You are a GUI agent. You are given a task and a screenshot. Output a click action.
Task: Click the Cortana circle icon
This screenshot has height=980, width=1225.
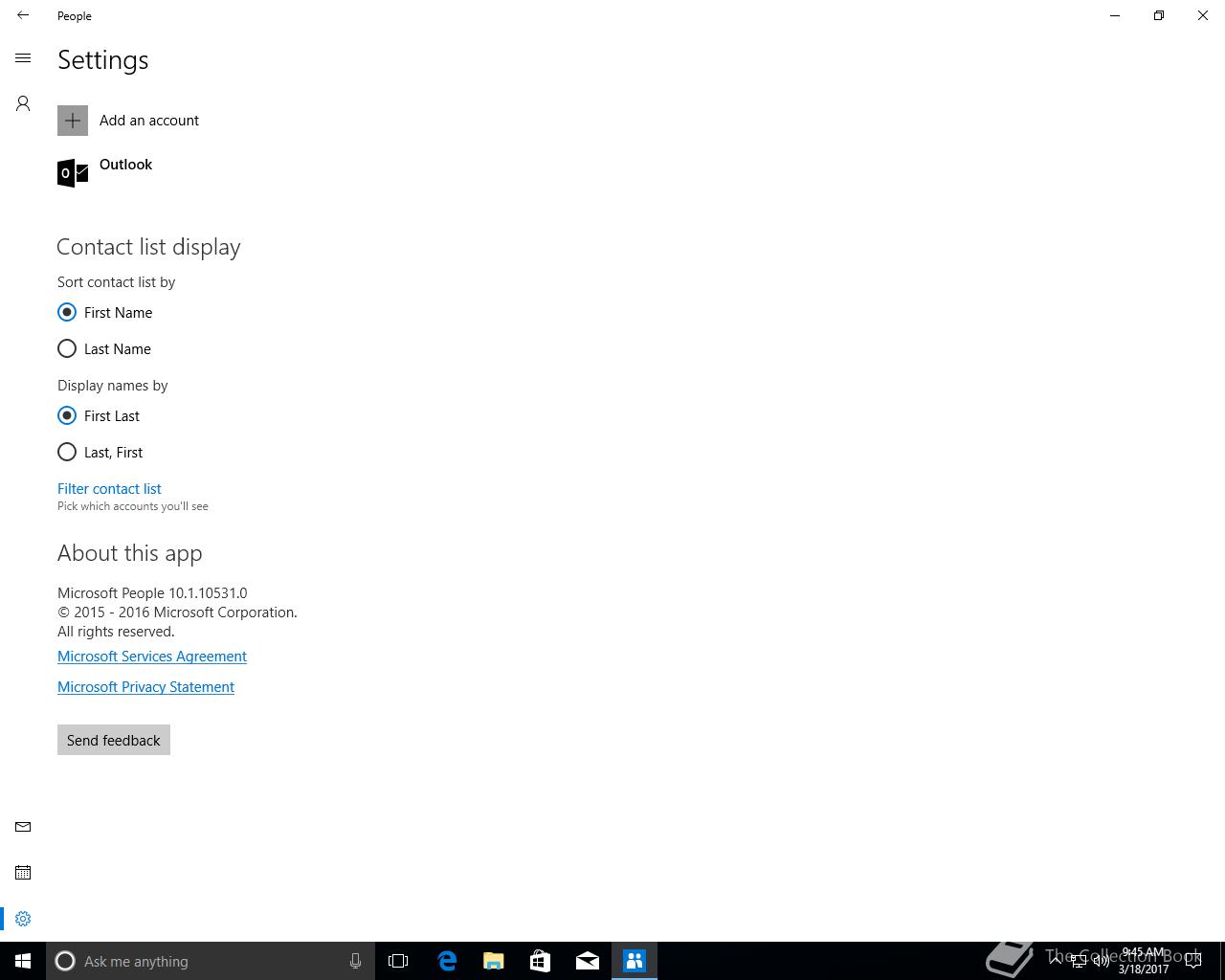click(x=65, y=961)
